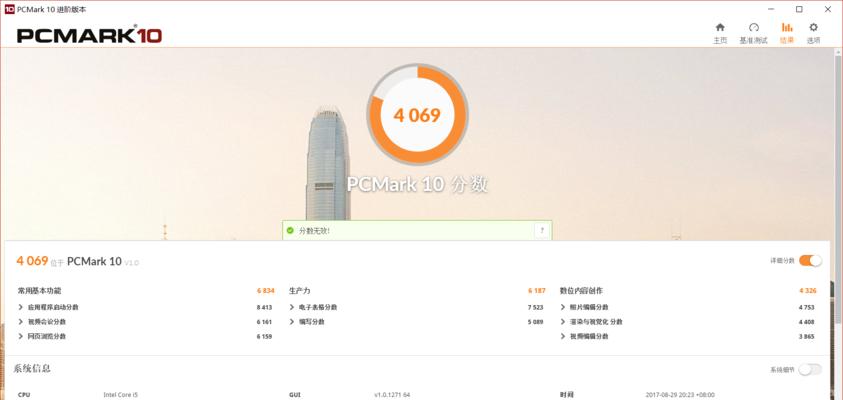This screenshot has width=843, height=400.
Task: Click the Intel Core i5 CPU value
Action: [120, 395]
